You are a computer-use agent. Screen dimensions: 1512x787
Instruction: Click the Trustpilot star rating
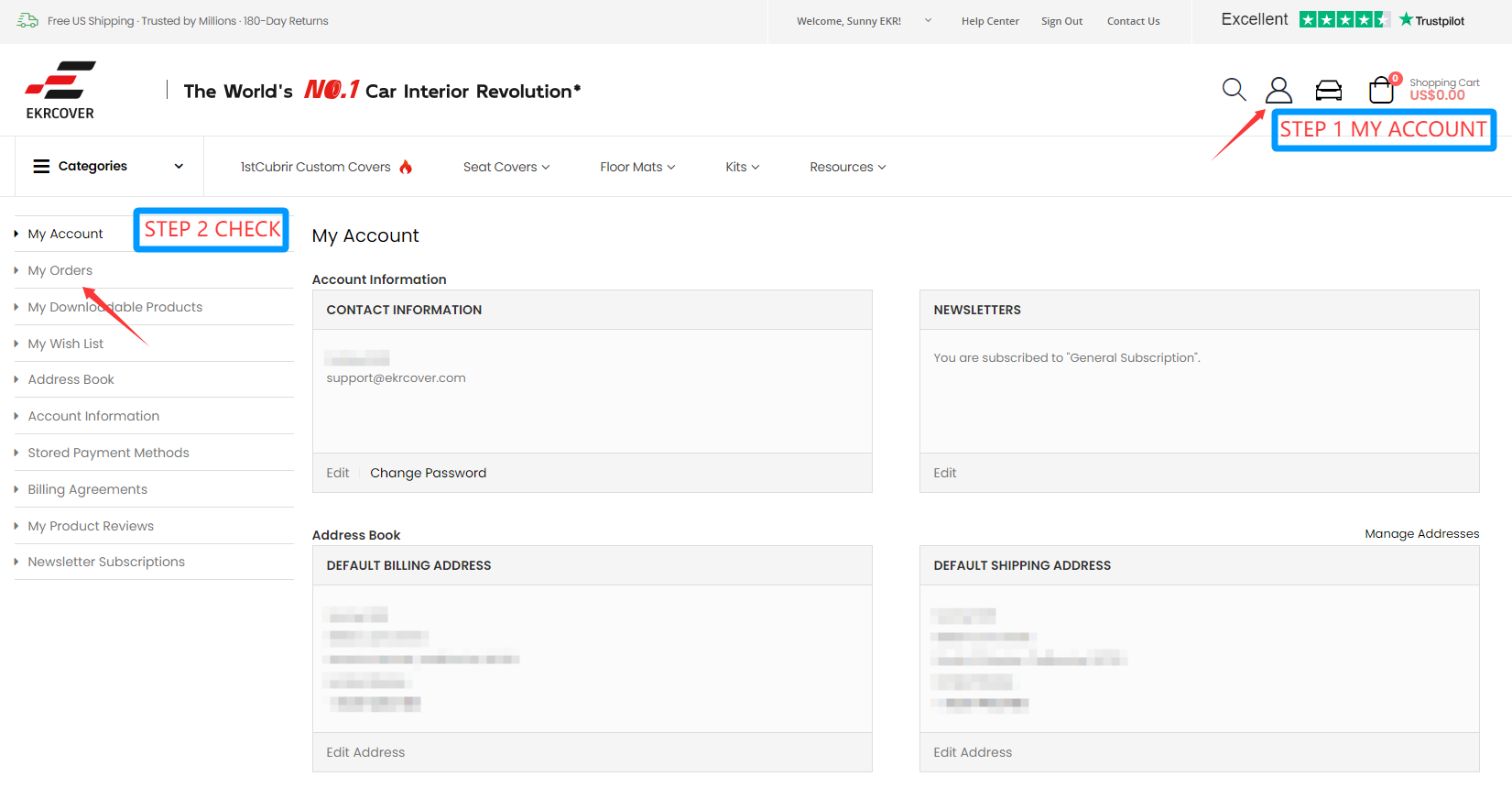[x=1343, y=20]
